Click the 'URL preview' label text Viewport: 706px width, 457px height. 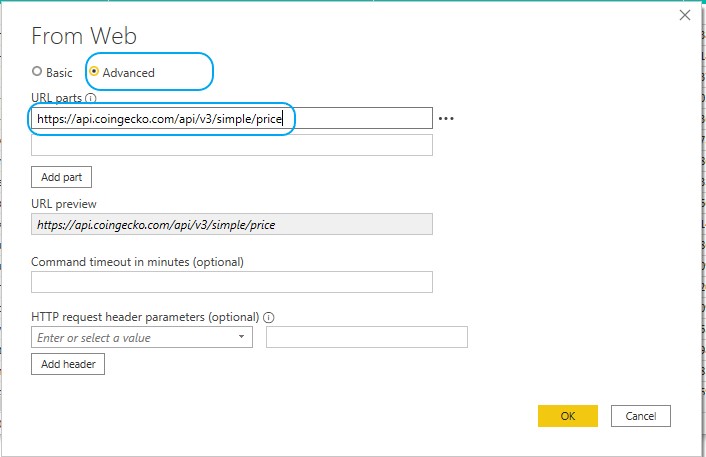64,204
